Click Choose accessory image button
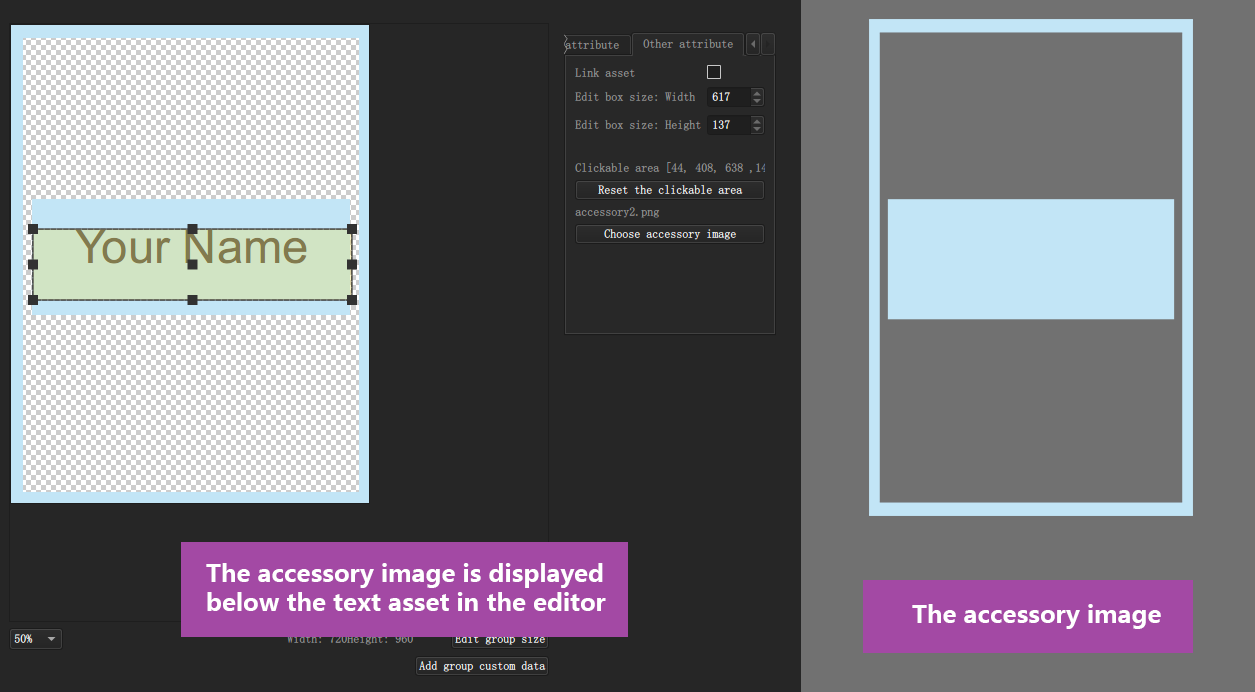The width and height of the screenshot is (1255, 692). point(670,234)
